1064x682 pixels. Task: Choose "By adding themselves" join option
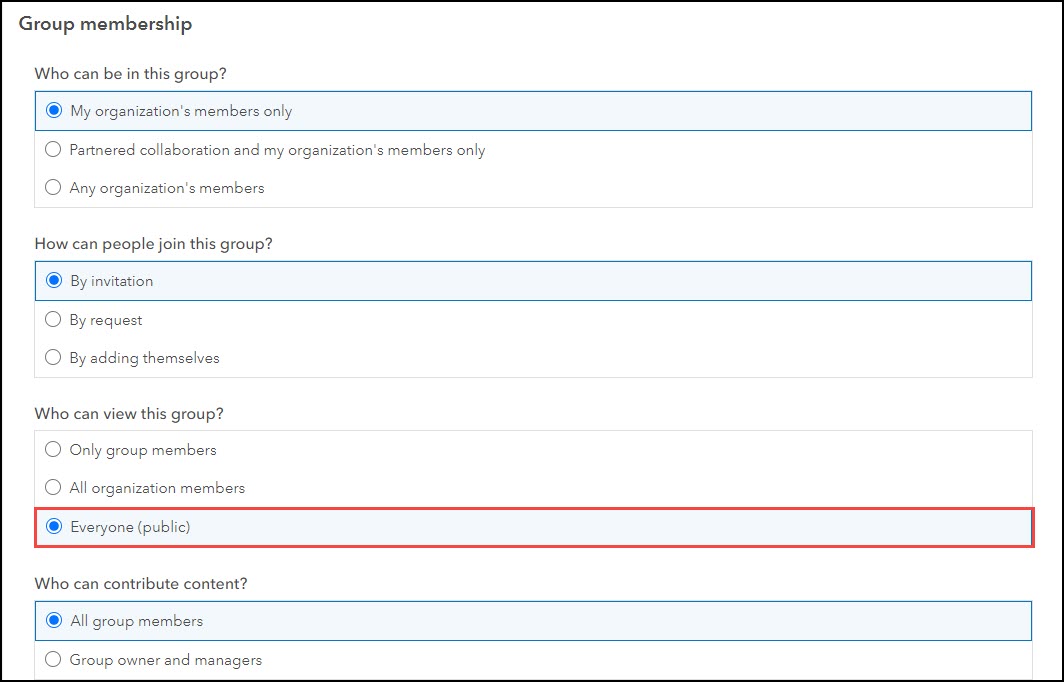point(54,358)
